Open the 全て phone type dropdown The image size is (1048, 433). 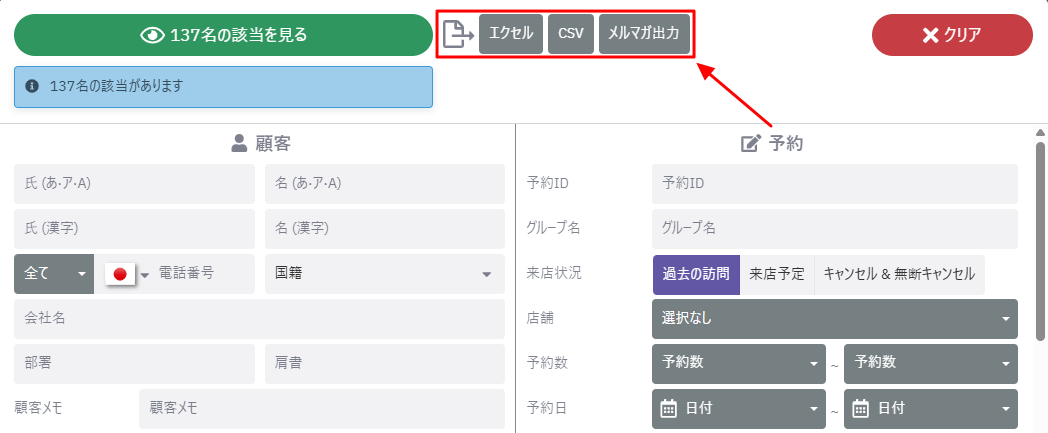coord(54,273)
